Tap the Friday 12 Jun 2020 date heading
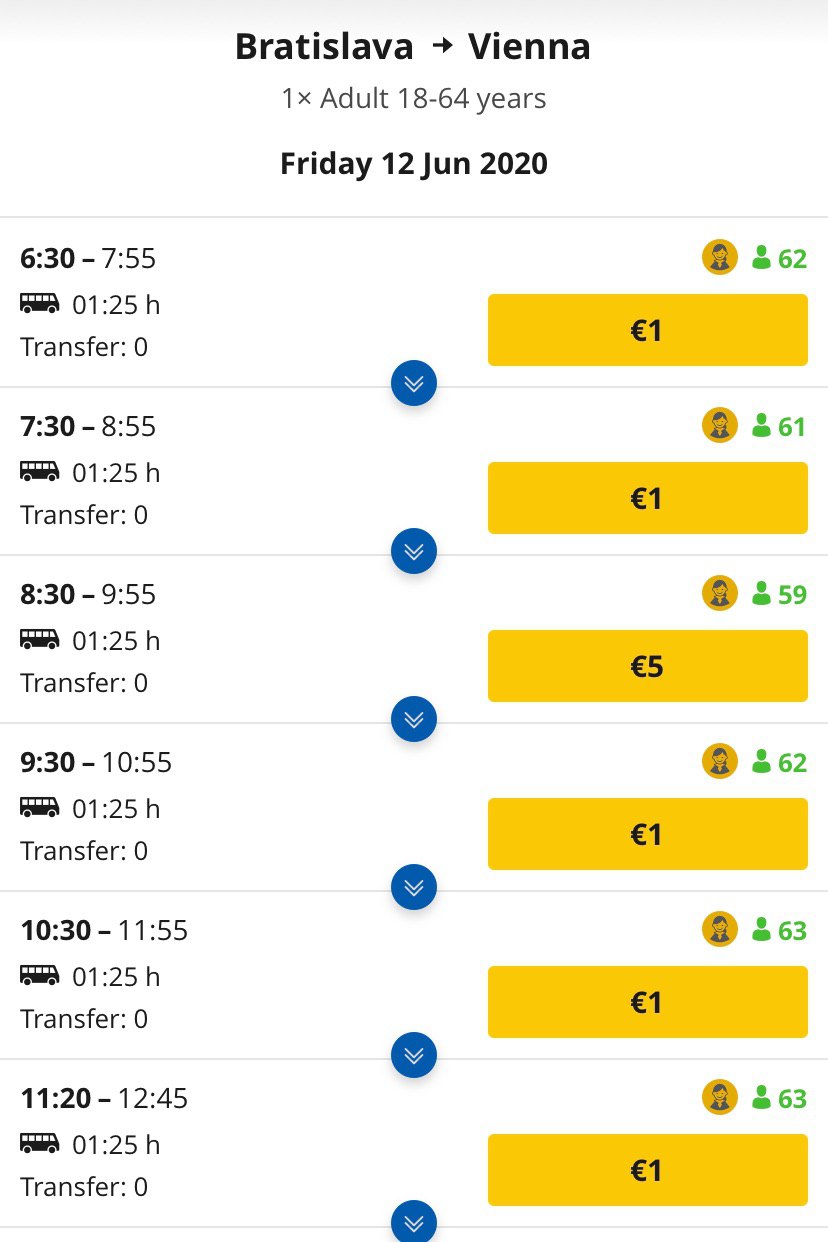 pyautogui.click(x=414, y=163)
